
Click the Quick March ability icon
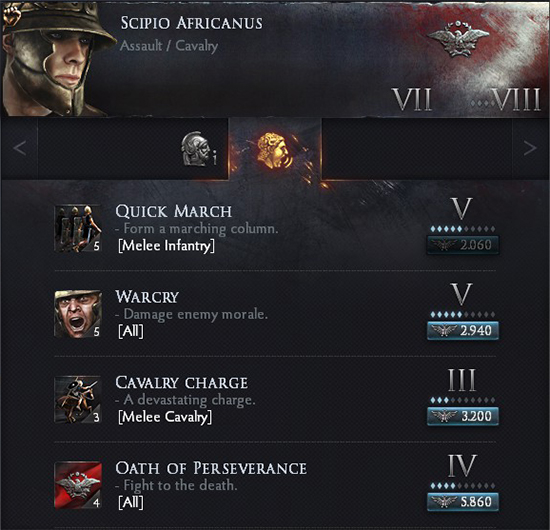point(78,228)
